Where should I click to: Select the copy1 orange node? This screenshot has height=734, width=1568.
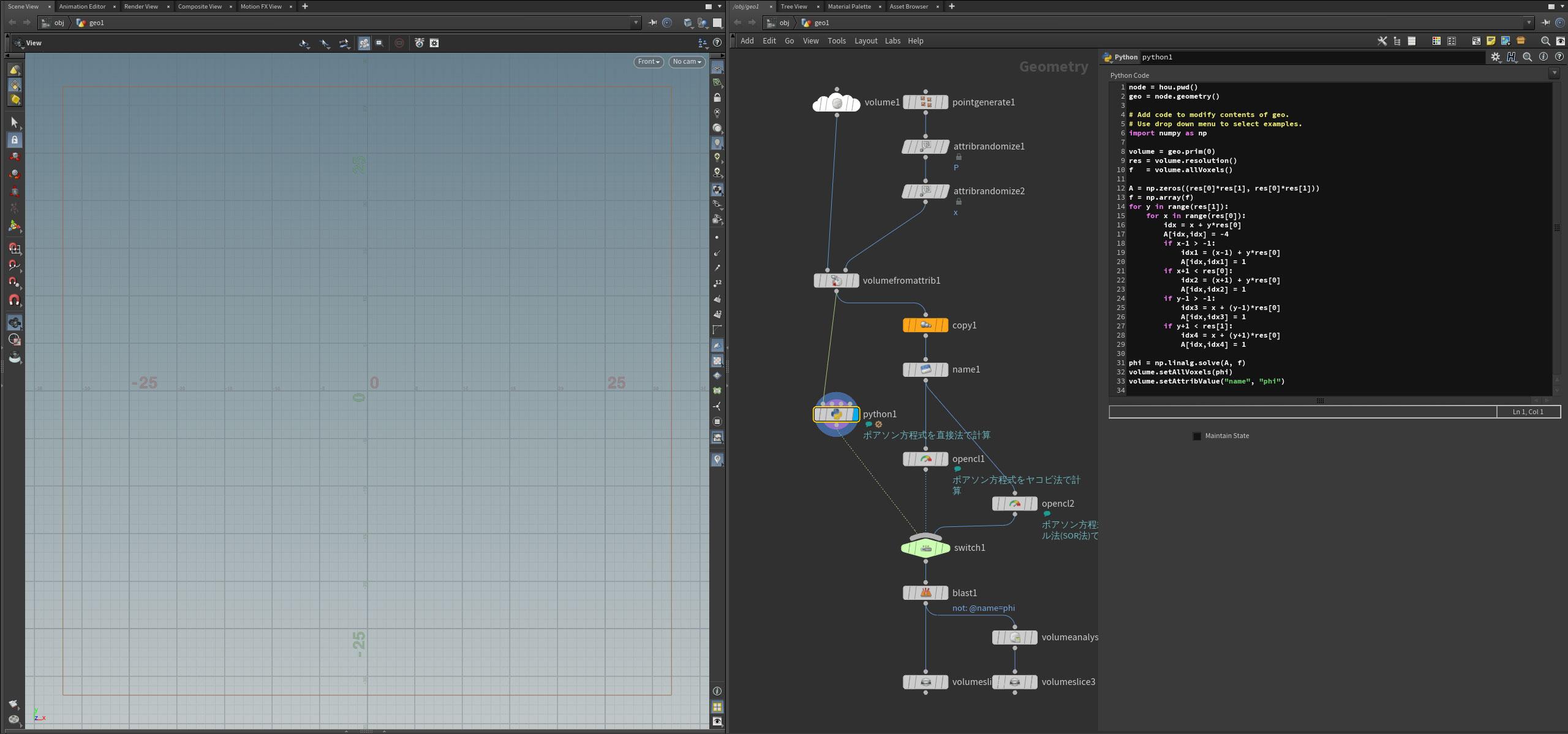pyautogui.click(x=925, y=325)
